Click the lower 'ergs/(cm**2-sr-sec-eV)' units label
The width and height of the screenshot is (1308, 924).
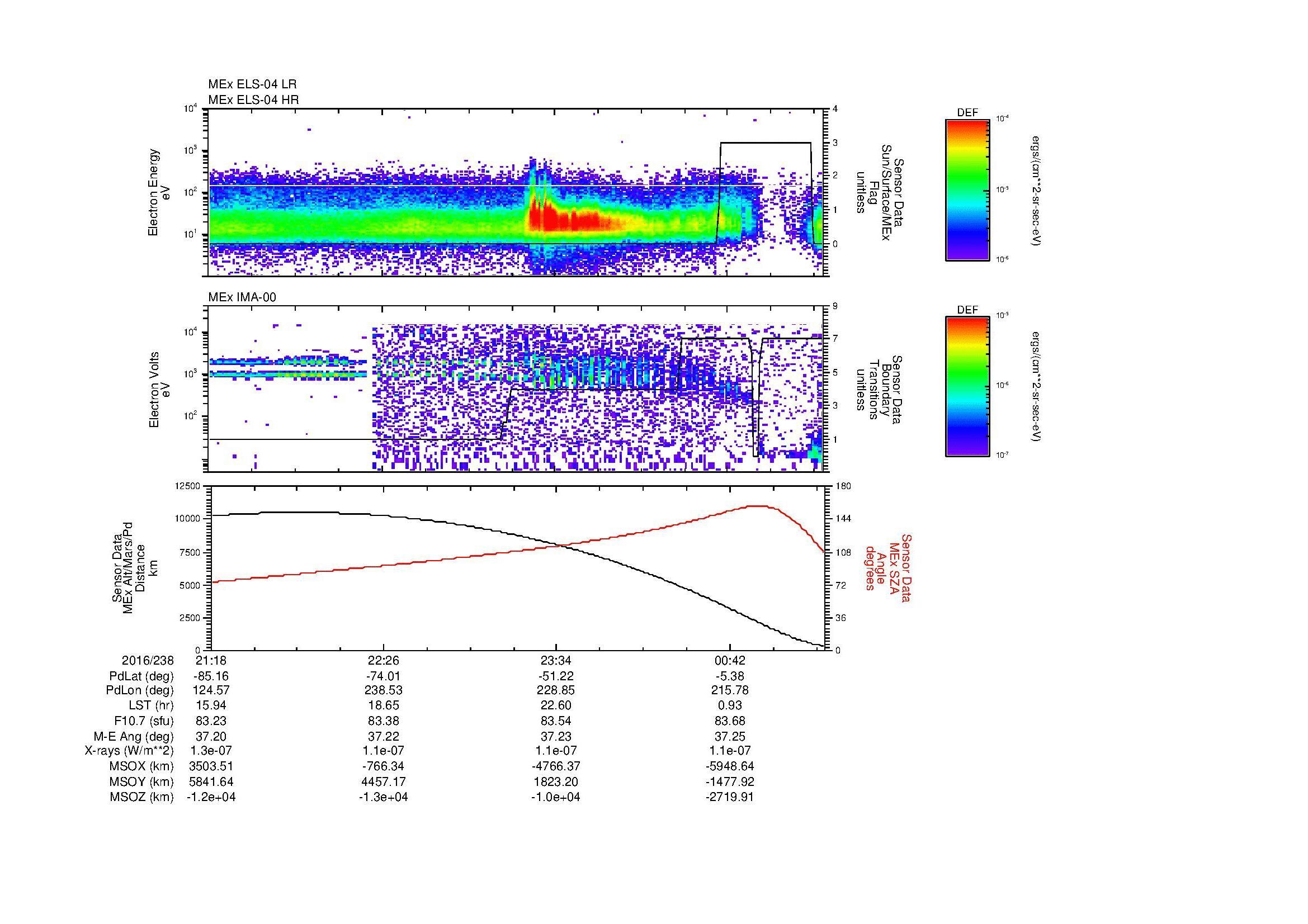pos(1036,387)
